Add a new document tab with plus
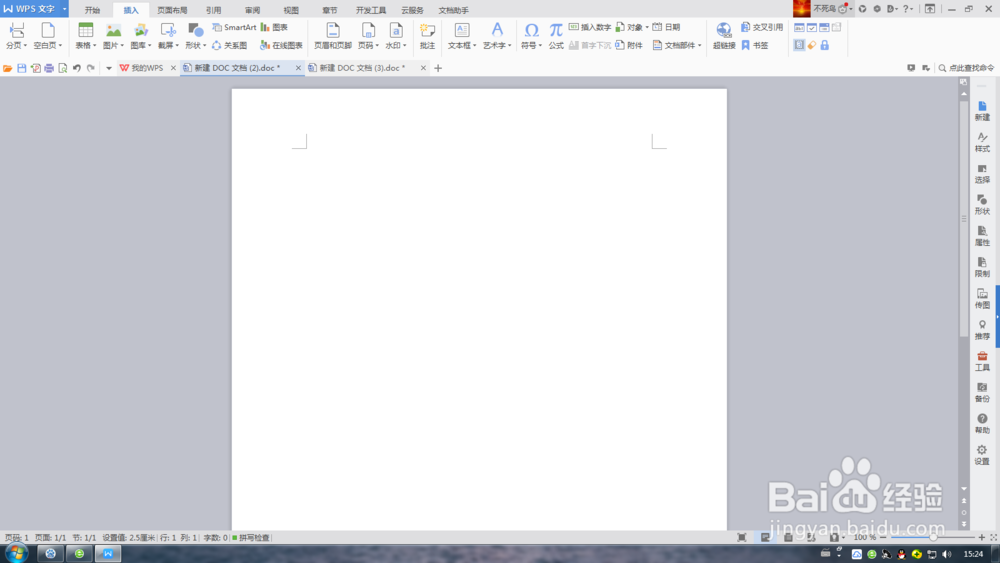This screenshot has height=563, width=1000. tap(438, 68)
